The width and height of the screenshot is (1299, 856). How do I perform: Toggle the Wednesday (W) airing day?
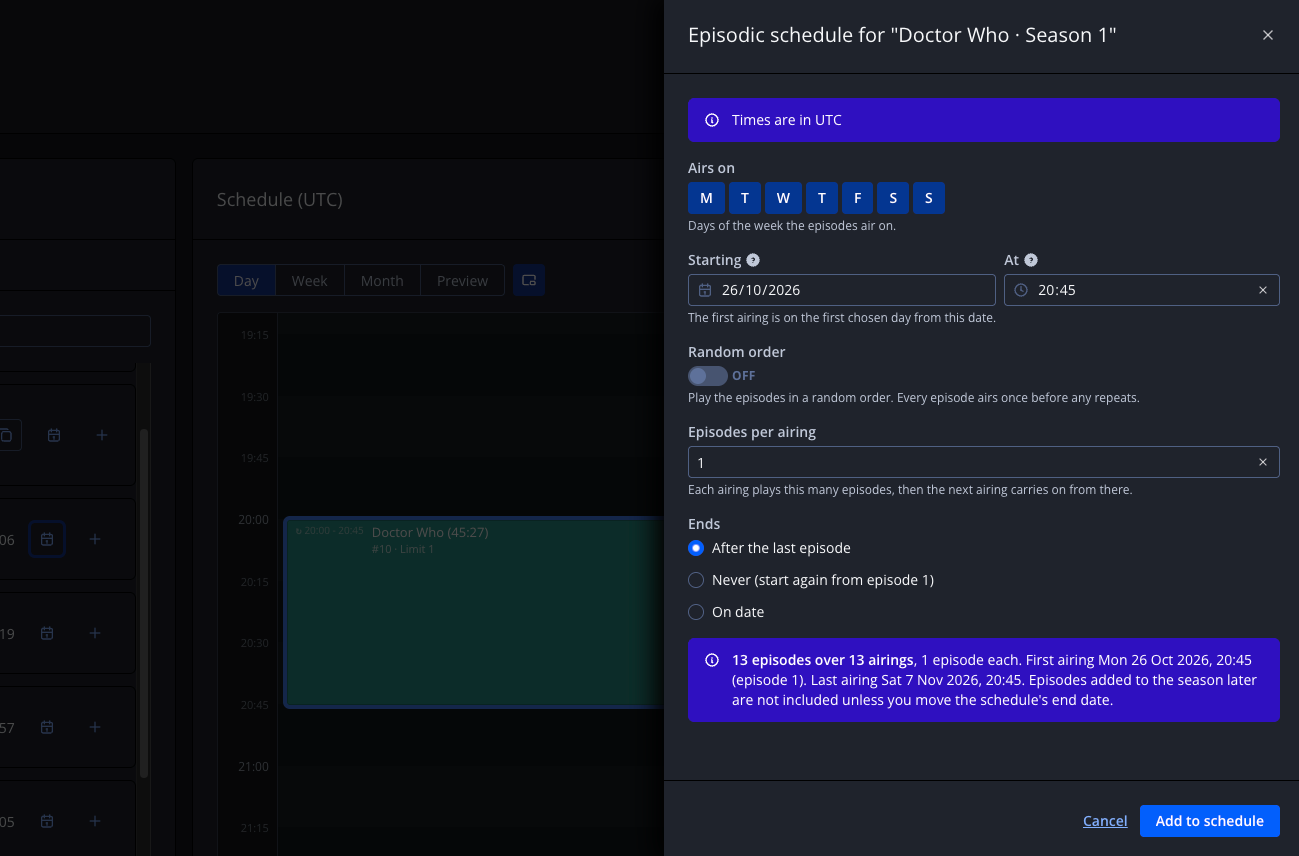783,198
